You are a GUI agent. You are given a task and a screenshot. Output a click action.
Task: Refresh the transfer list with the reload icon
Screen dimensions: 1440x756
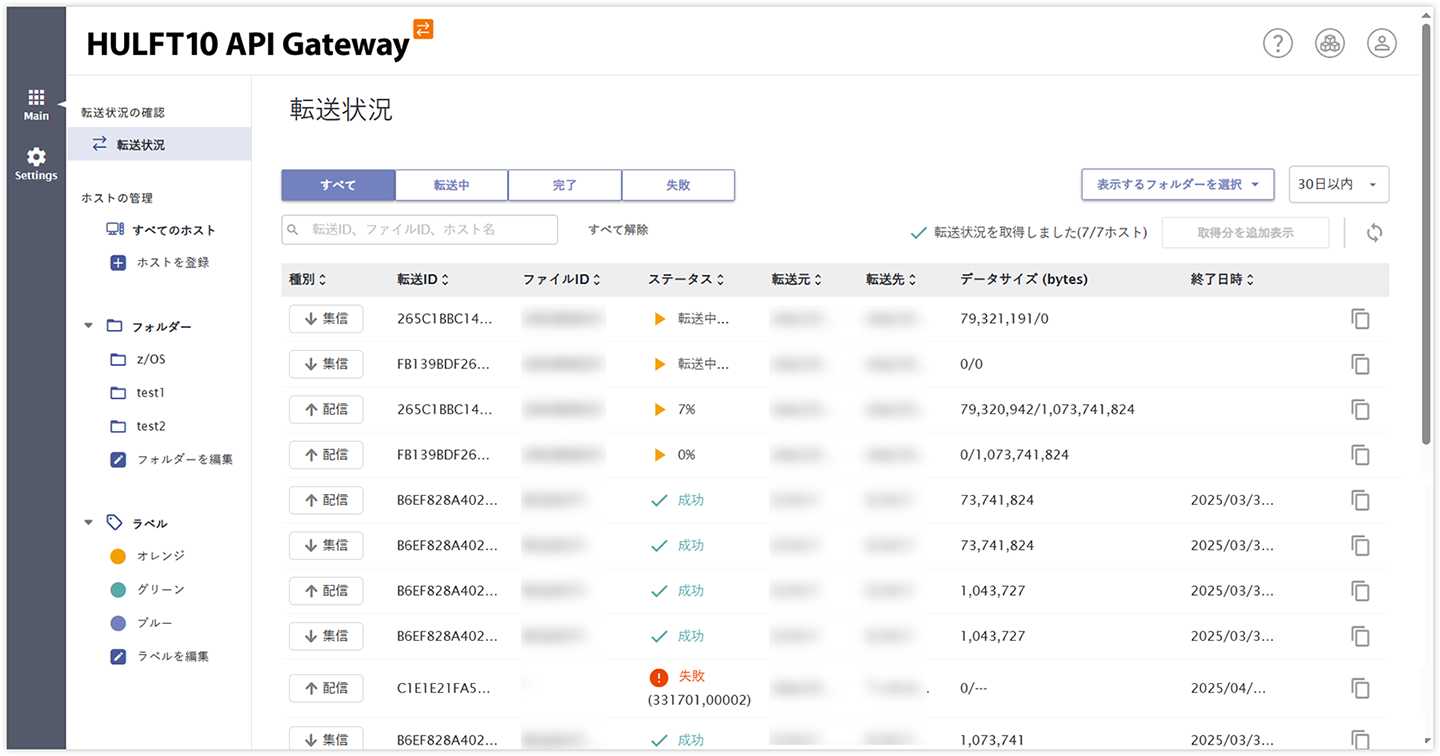pos(1374,232)
